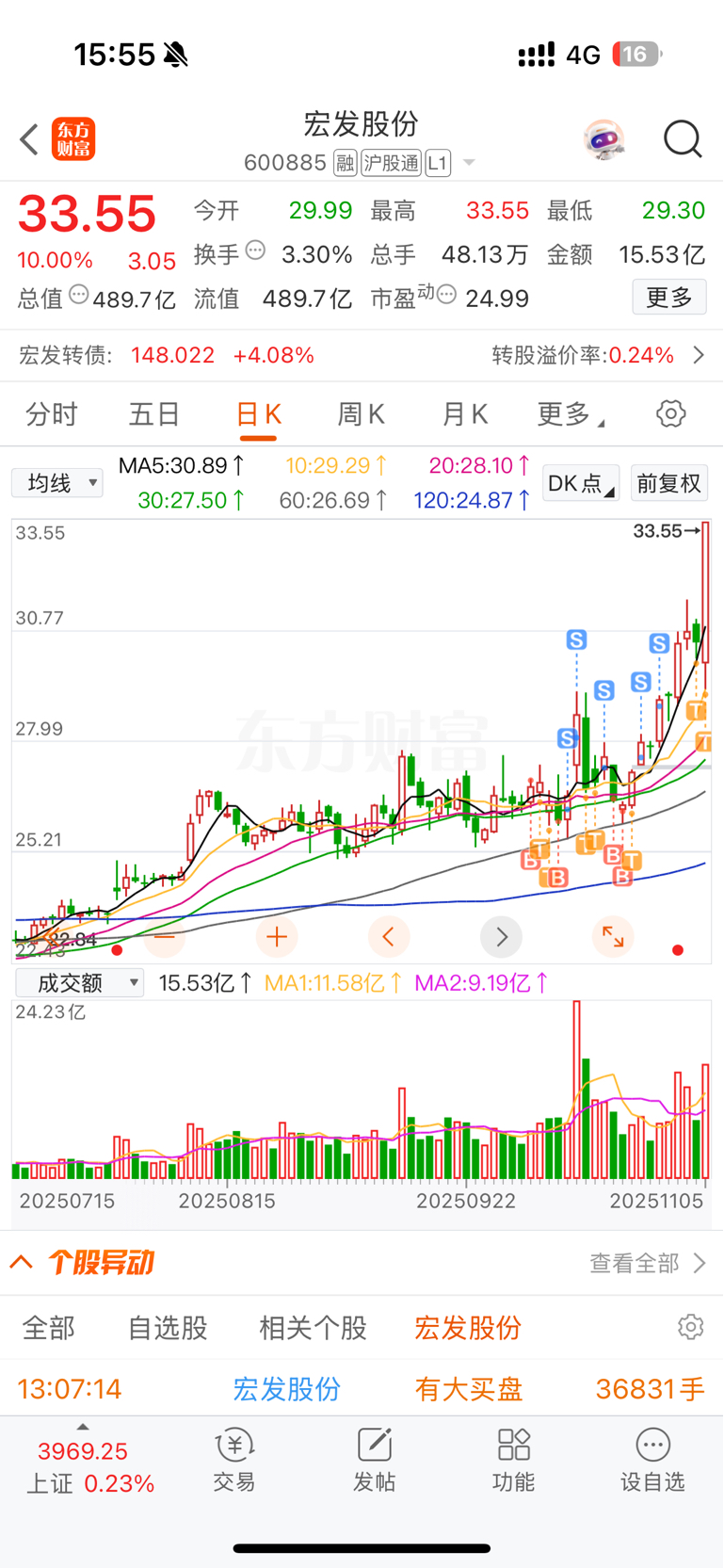The width and height of the screenshot is (724, 1568).
Task: Click the 120:24.87 moving average value
Action: (474, 500)
